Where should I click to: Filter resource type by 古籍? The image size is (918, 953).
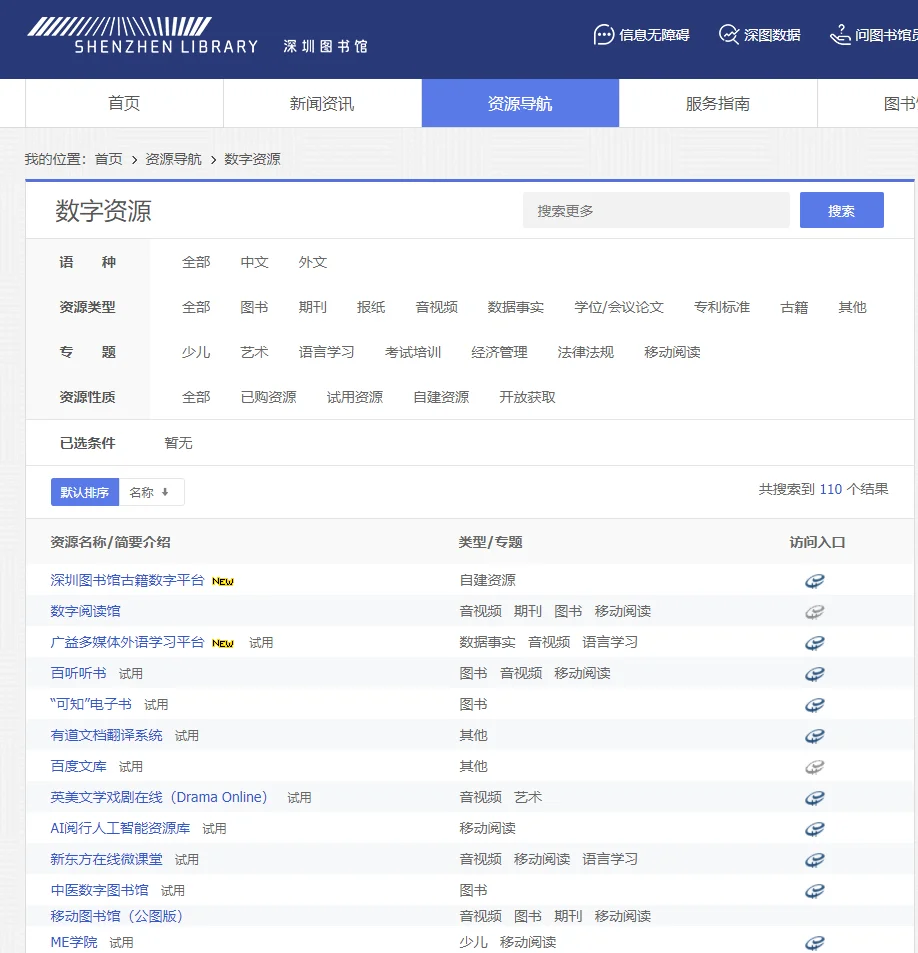[794, 307]
